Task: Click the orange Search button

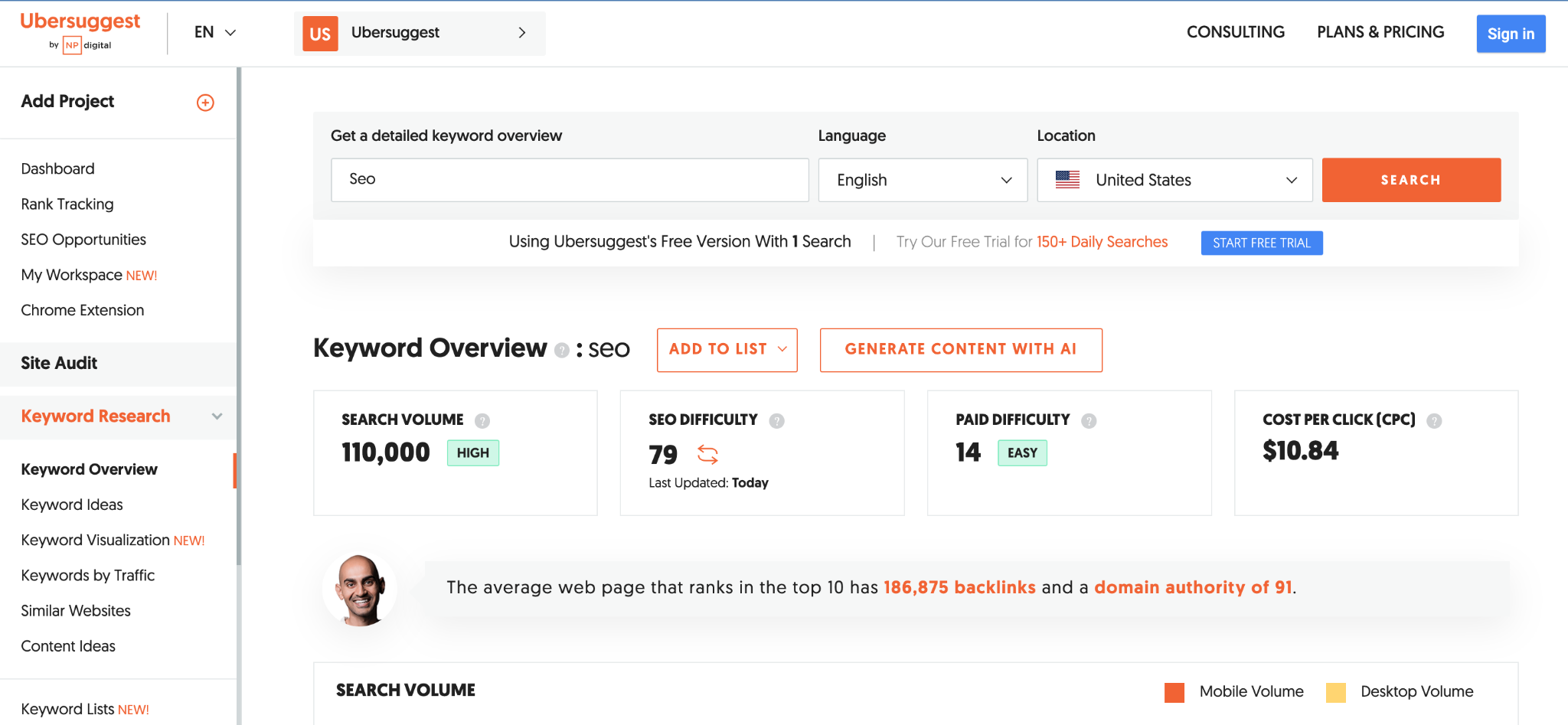Action: pyautogui.click(x=1411, y=180)
